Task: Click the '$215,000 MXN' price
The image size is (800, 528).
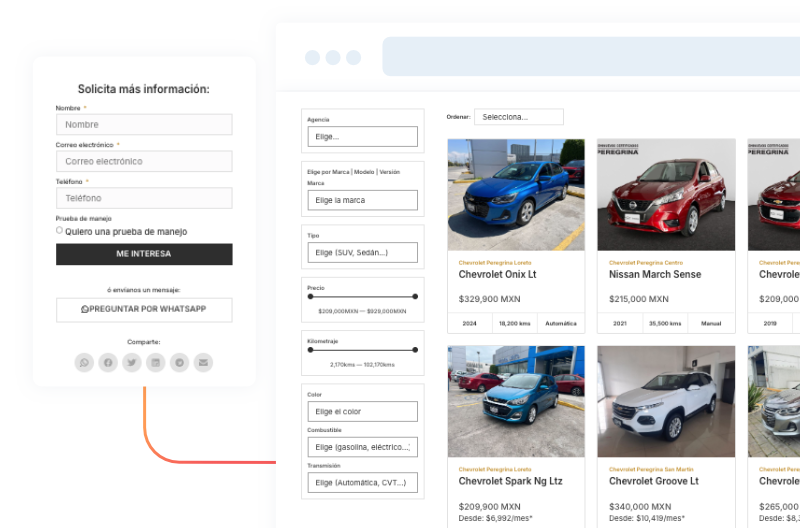Action: pos(639,299)
